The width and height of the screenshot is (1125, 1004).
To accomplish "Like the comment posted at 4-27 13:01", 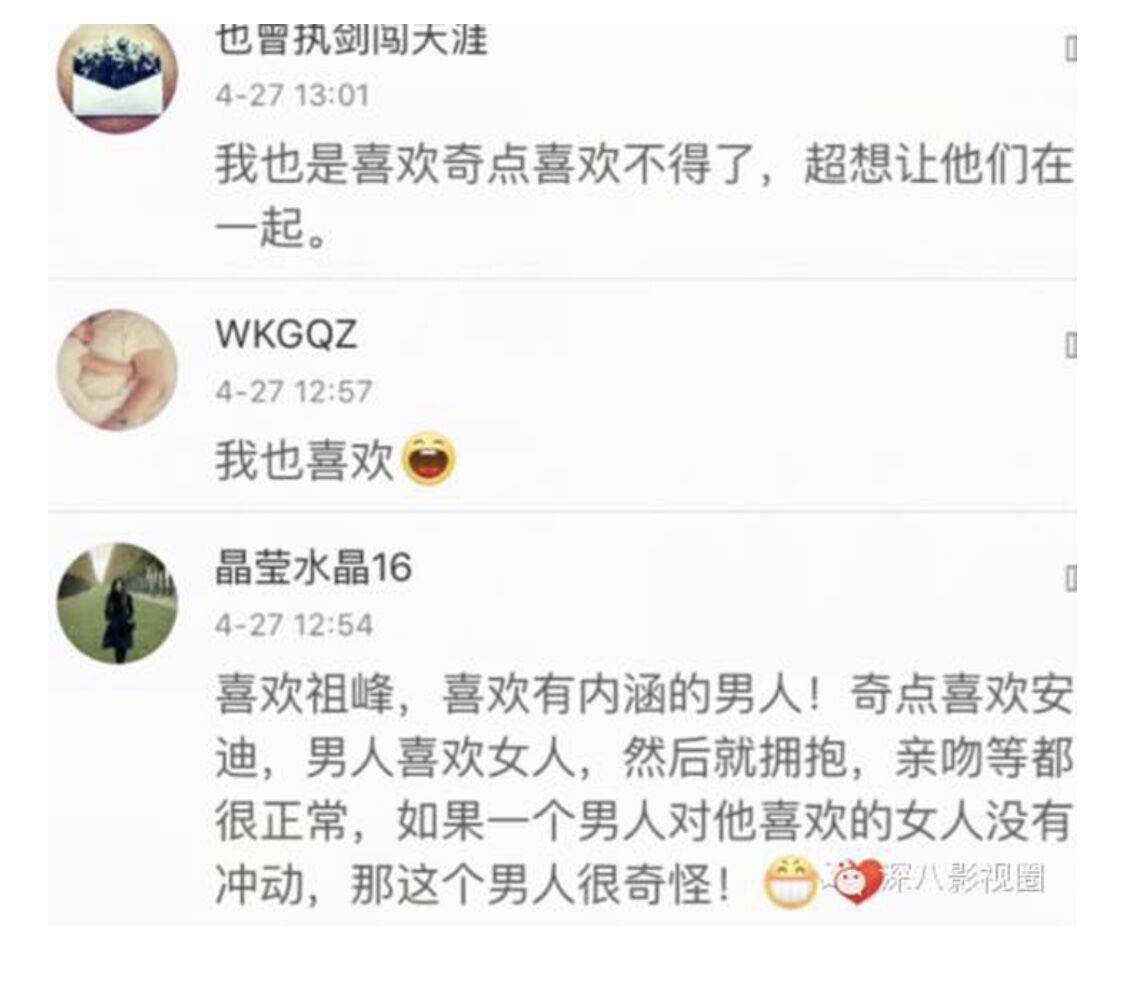I will [x=1070, y=49].
